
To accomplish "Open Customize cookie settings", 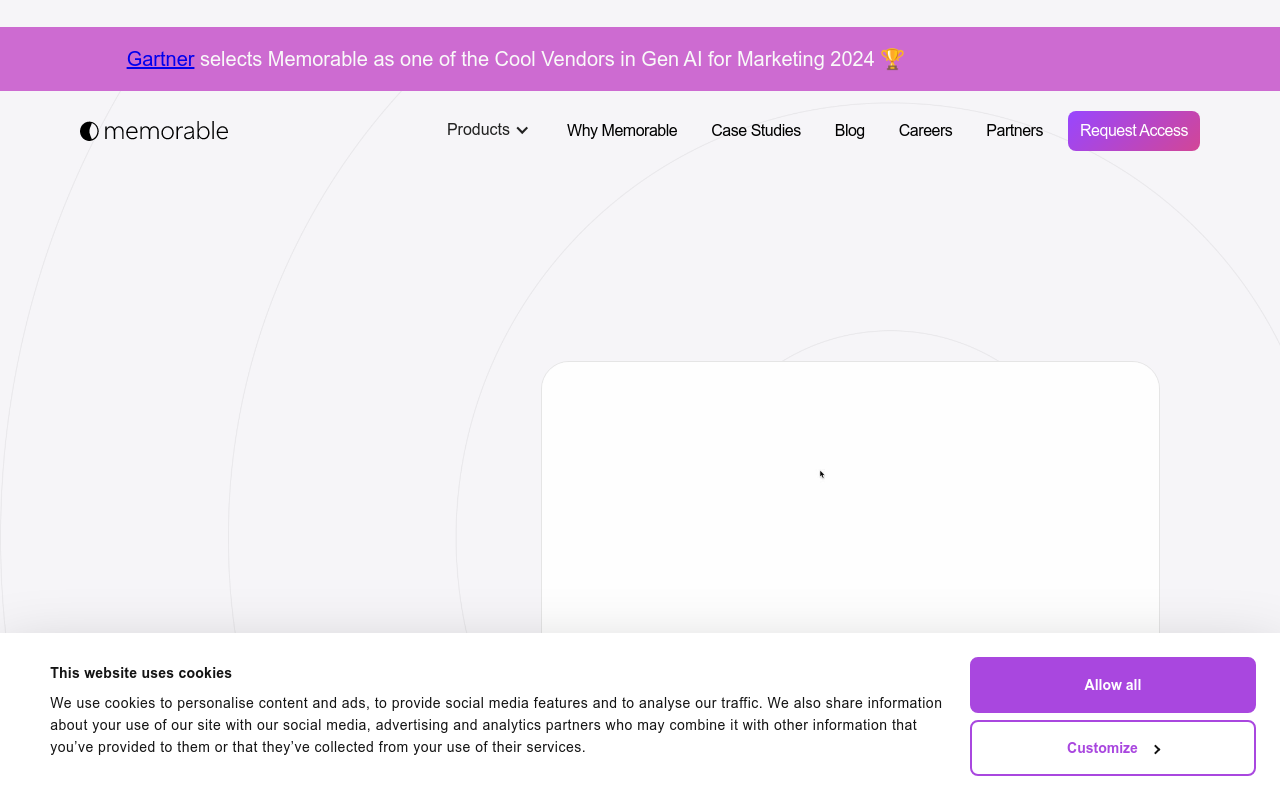I will pyautogui.click(x=1113, y=748).
